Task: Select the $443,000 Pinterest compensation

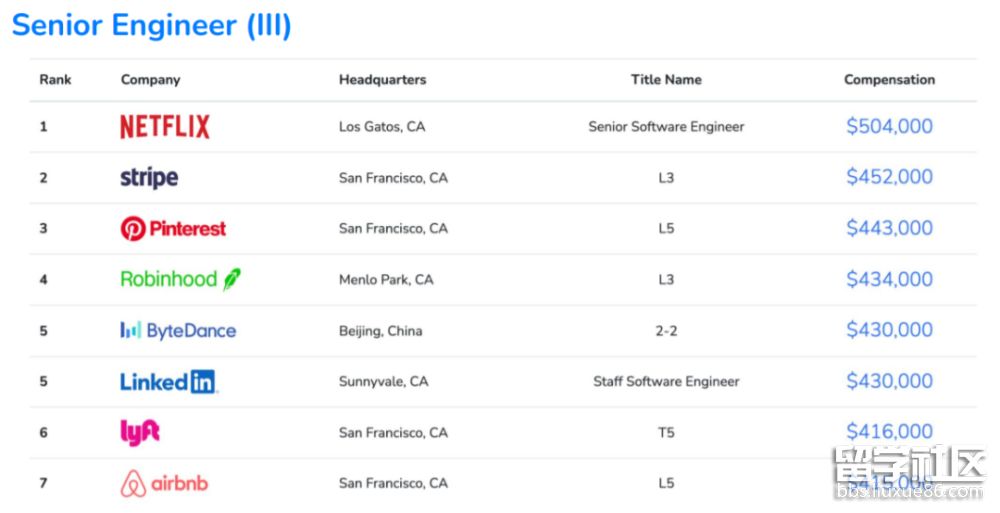Action: click(889, 228)
